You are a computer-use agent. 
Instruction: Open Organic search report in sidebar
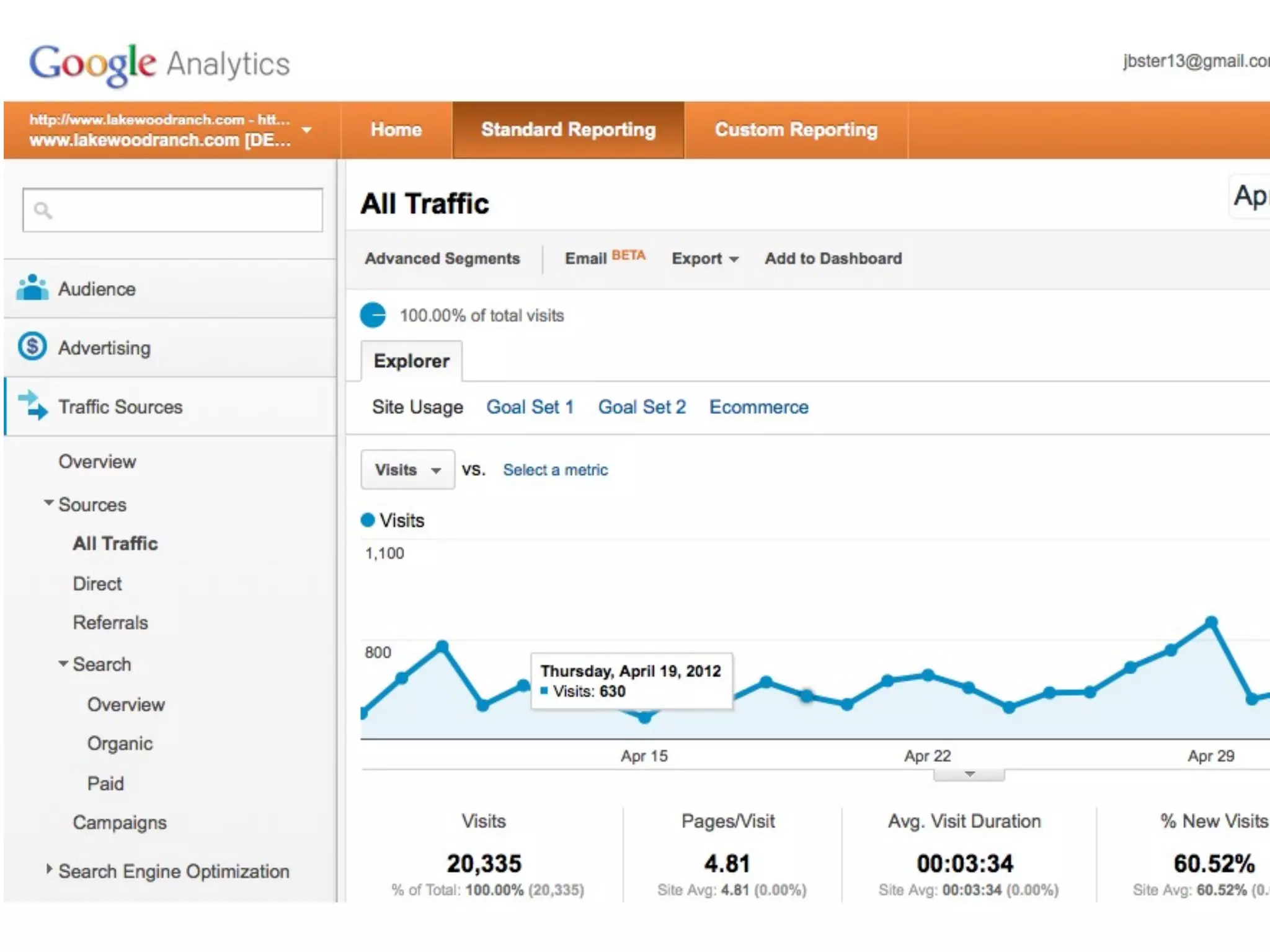pos(120,744)
